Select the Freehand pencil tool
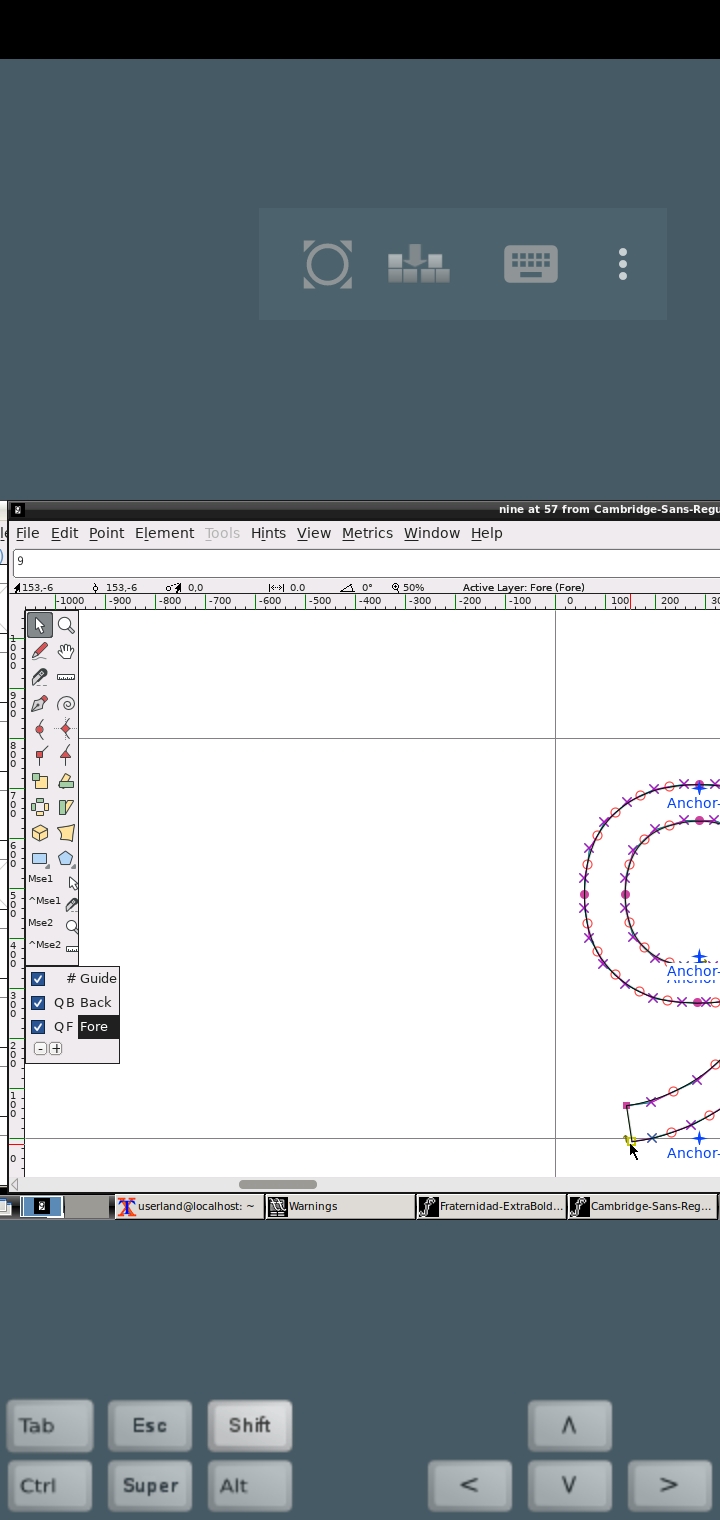Viewport: 720px width, 1520px height. (x=40, y=651)
